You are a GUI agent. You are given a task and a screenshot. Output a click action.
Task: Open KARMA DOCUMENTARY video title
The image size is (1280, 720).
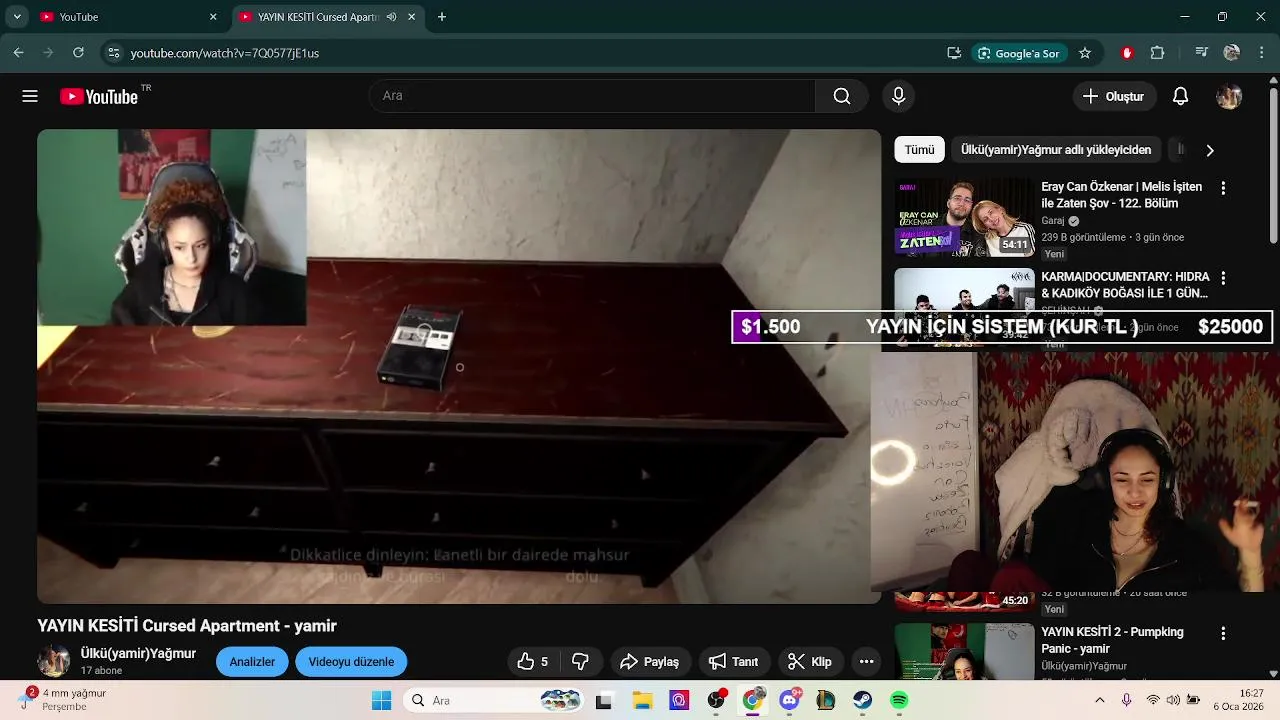coord(1125,285)
